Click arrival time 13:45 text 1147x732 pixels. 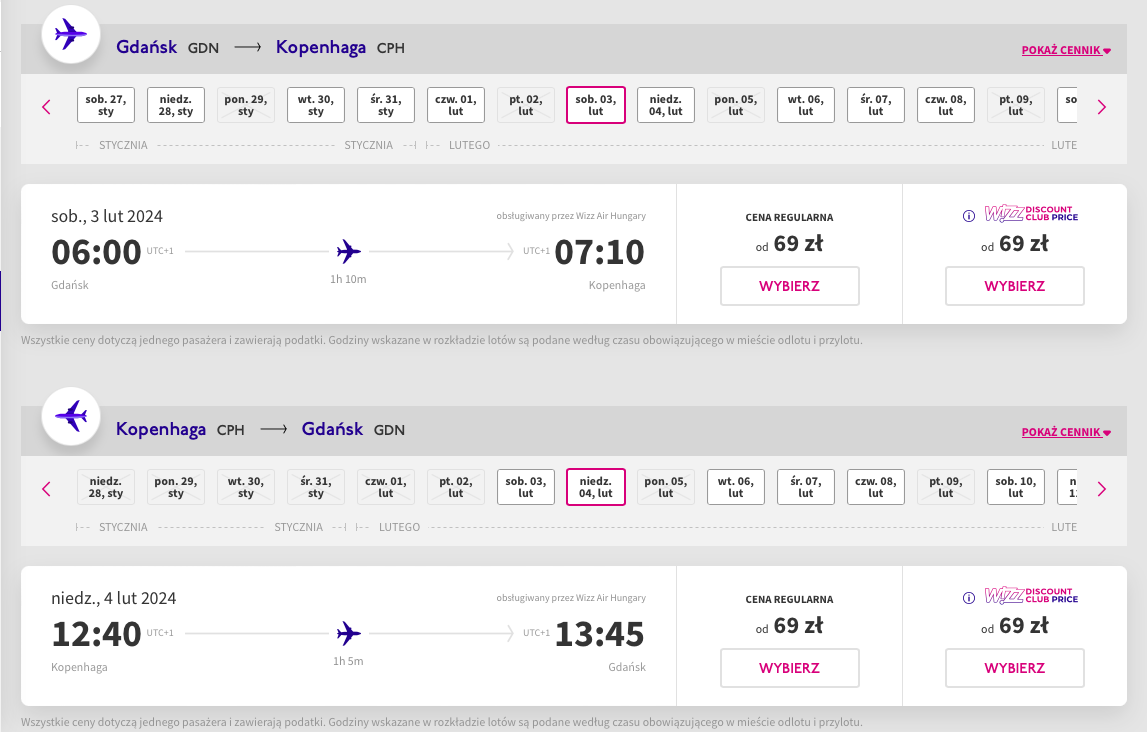pos(600,634)
